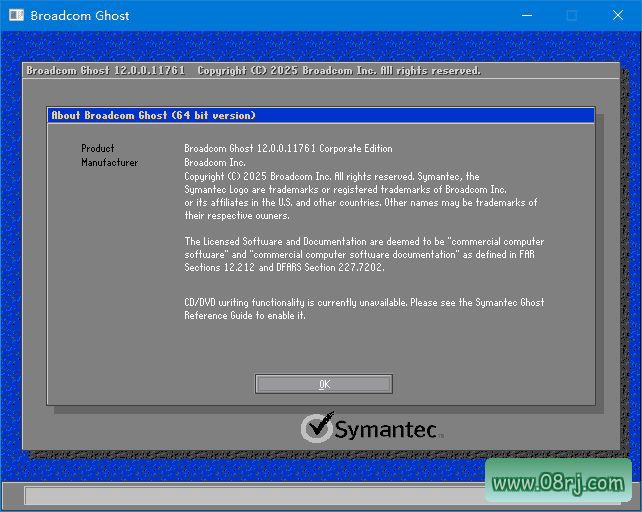The image size is (642, 512).
Task: Select the Licensed Software and Documentation paragraph
Action: point(364,254)
